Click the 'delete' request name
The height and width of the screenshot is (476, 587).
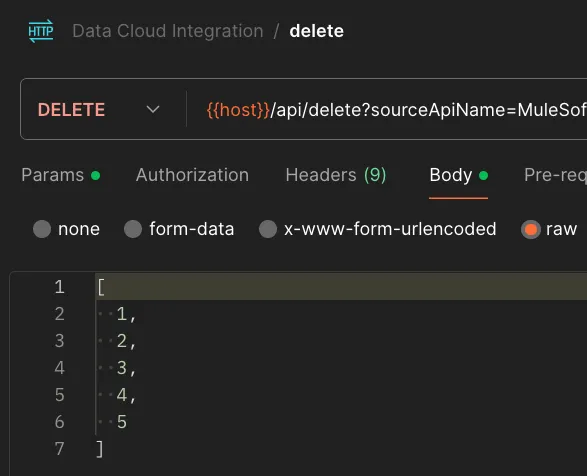point(316,31)
